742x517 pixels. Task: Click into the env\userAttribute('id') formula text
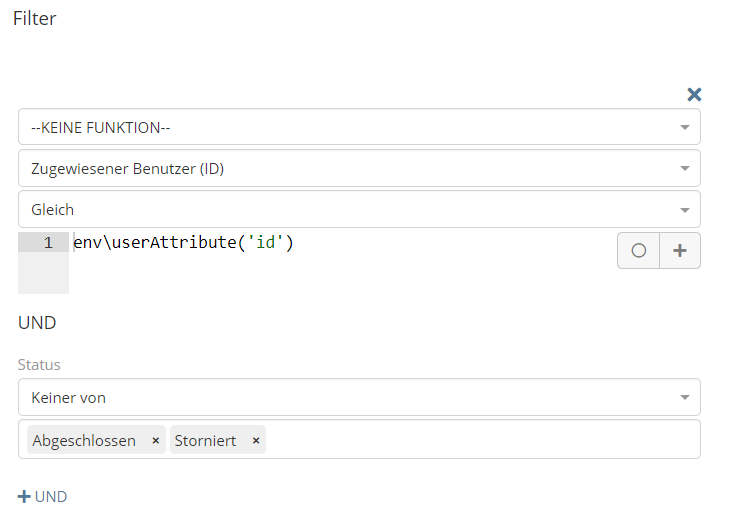183,243
